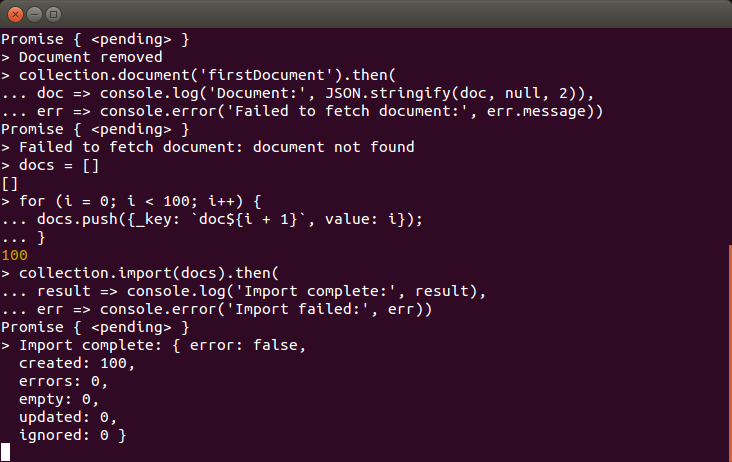732x462 pixels.
Task: Close the terminal window
Action: coord(15,15)
